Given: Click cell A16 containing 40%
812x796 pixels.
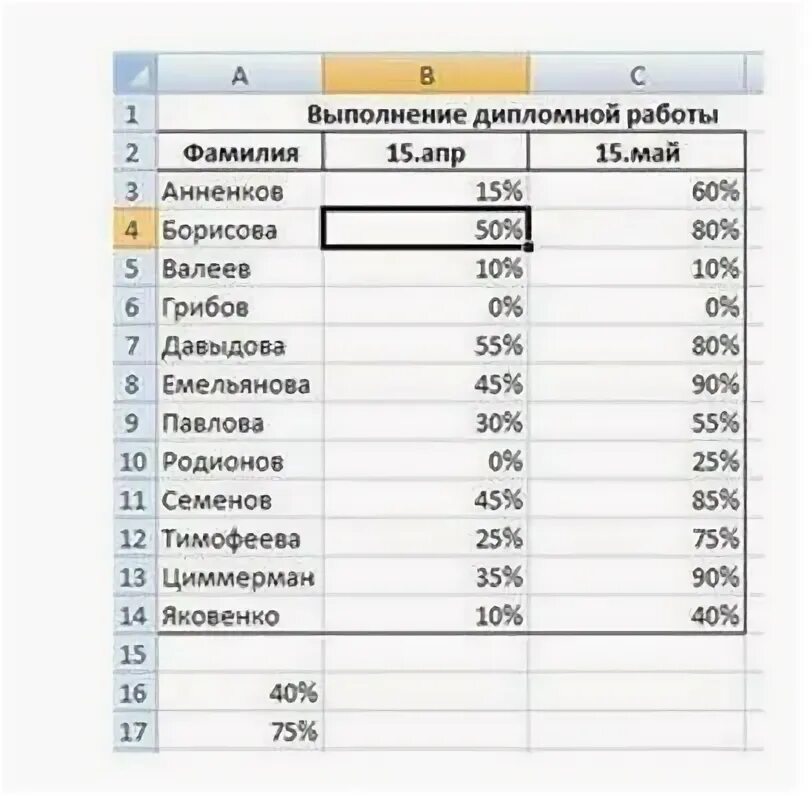Looking at the screenshot, I should click(239, 692).
